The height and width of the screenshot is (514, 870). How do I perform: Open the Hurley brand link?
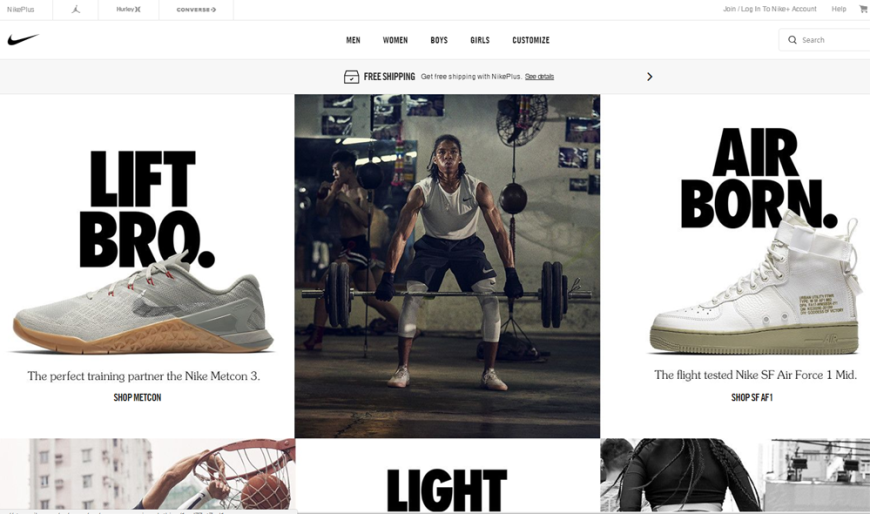(128, 9)
